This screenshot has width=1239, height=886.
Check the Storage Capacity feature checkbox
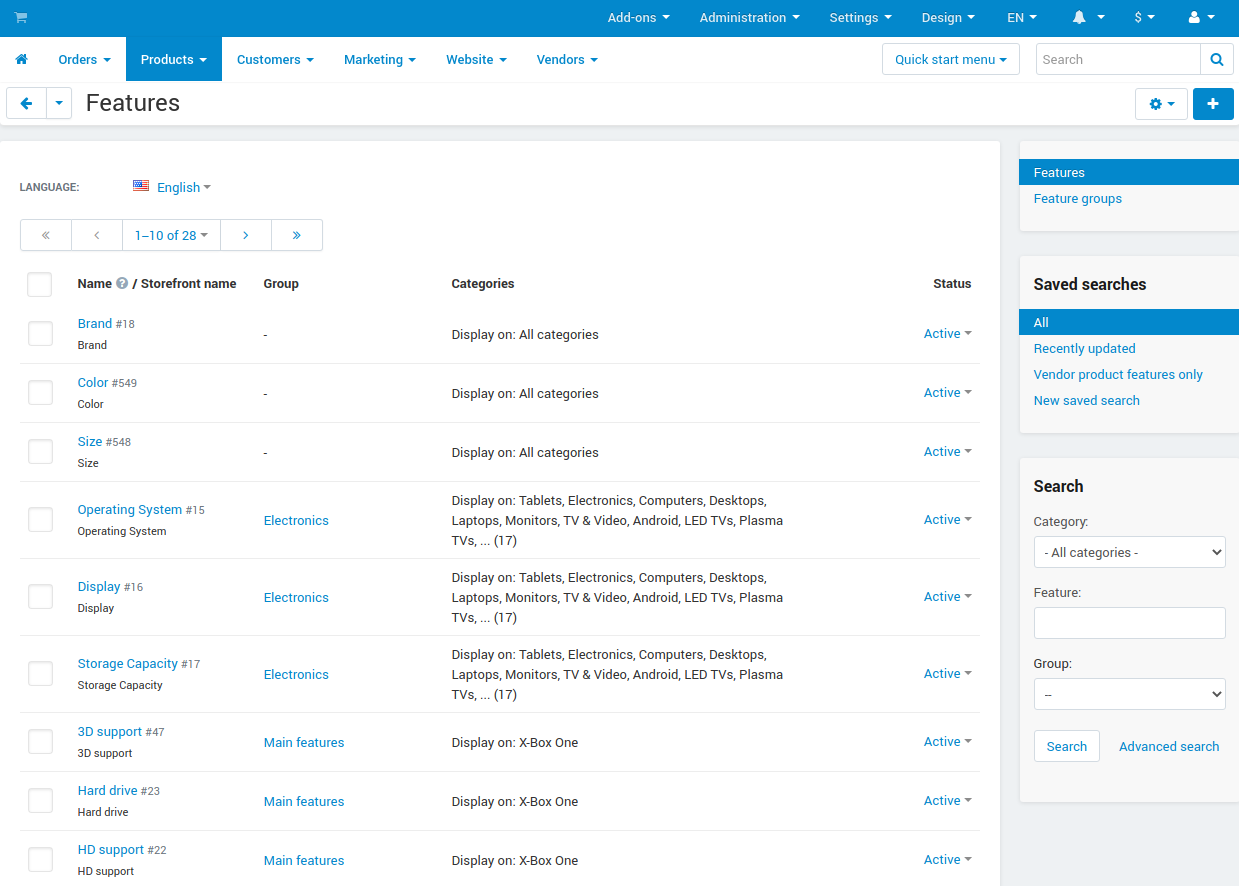[x=40, y=674]
